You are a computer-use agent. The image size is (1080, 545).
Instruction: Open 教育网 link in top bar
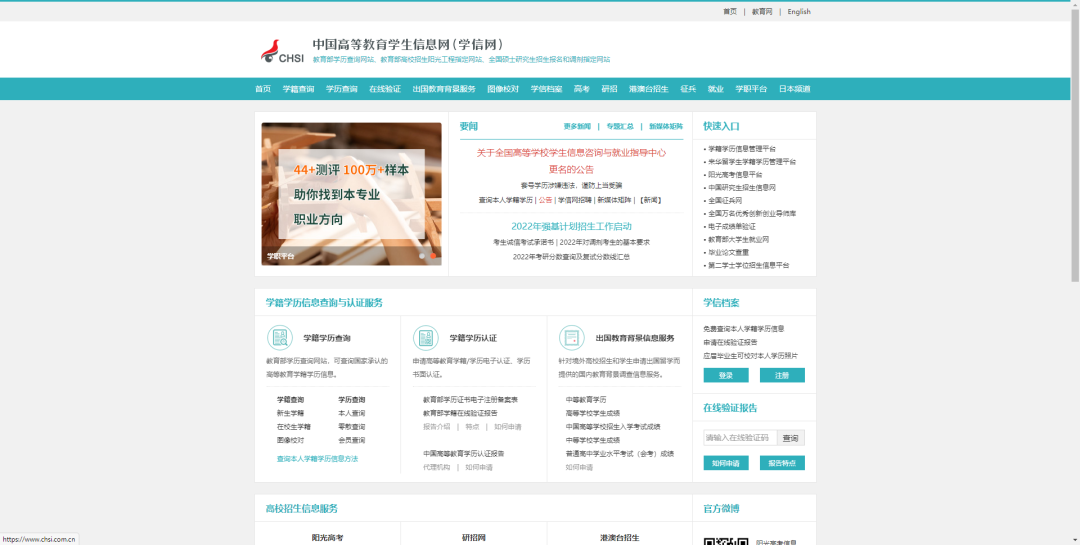(762, 12)
